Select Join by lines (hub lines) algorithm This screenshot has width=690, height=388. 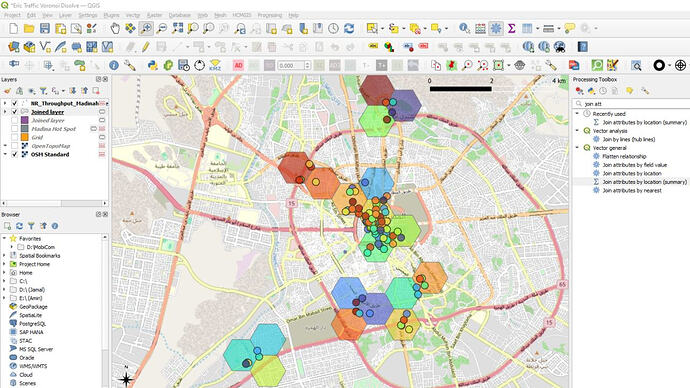coord(629,139)
